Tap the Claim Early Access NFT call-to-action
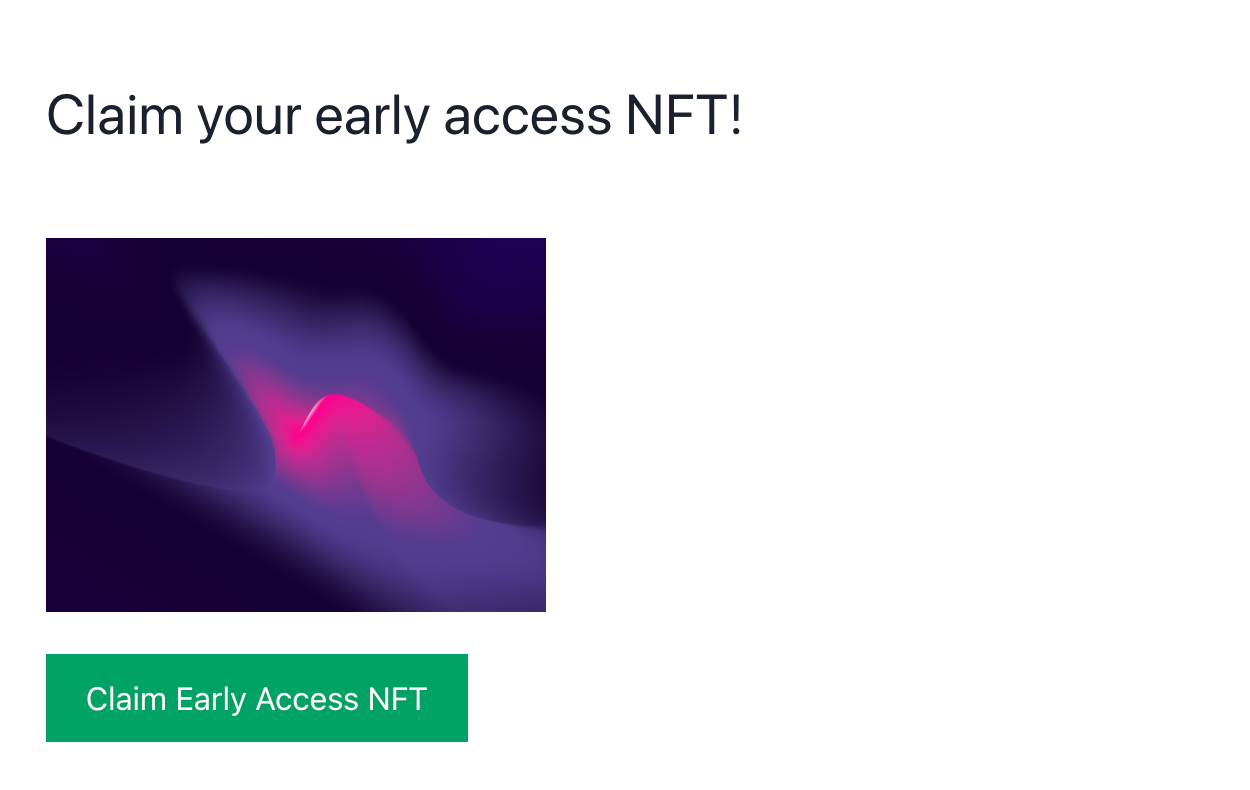The width and height of the screenshot is (1250, 790). point(256,698)
